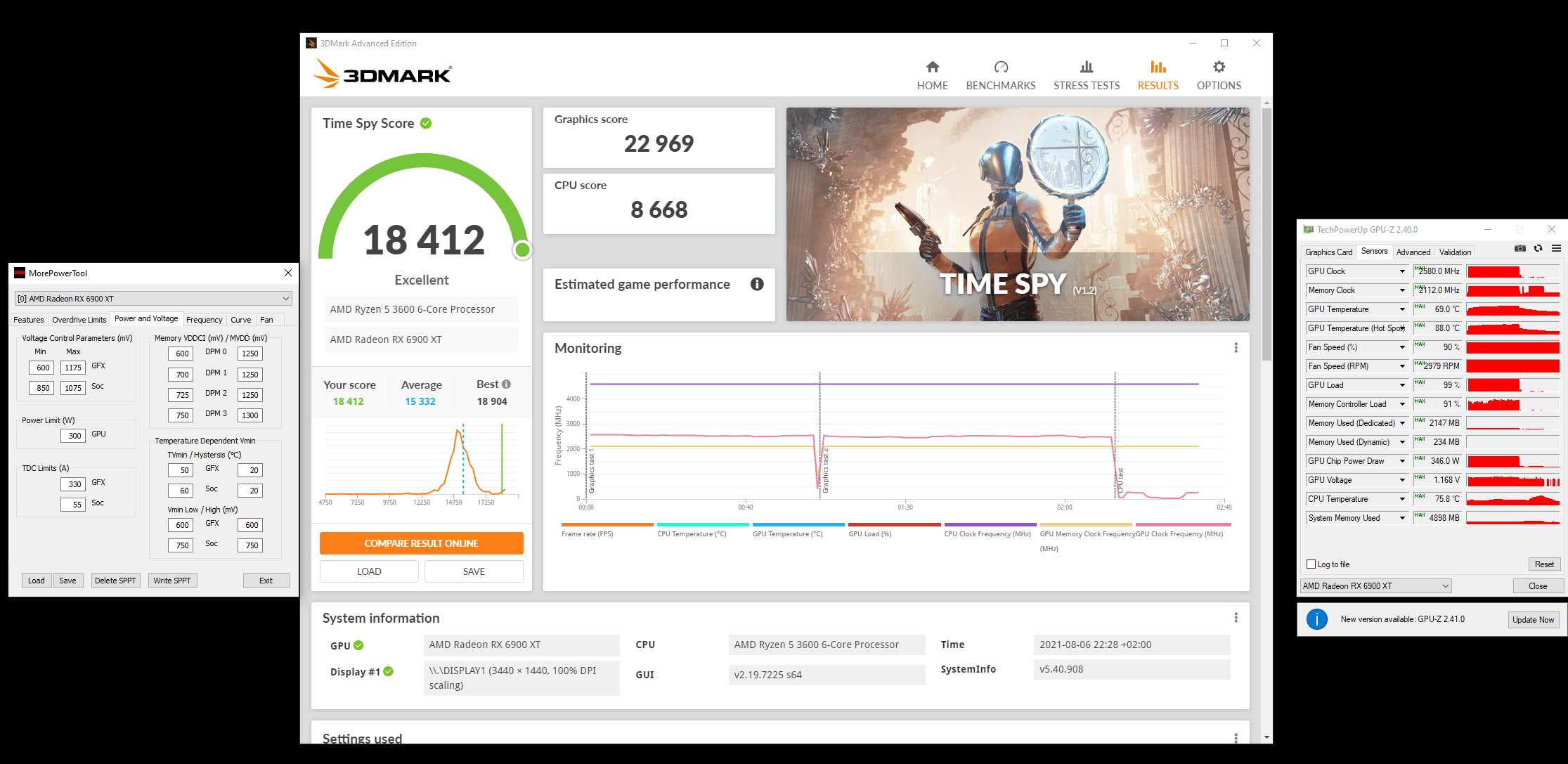Go to Stress Tests in 3DMark
Image resolution: width=1568 pixels, height=764 pixels.
point(1086,75)
